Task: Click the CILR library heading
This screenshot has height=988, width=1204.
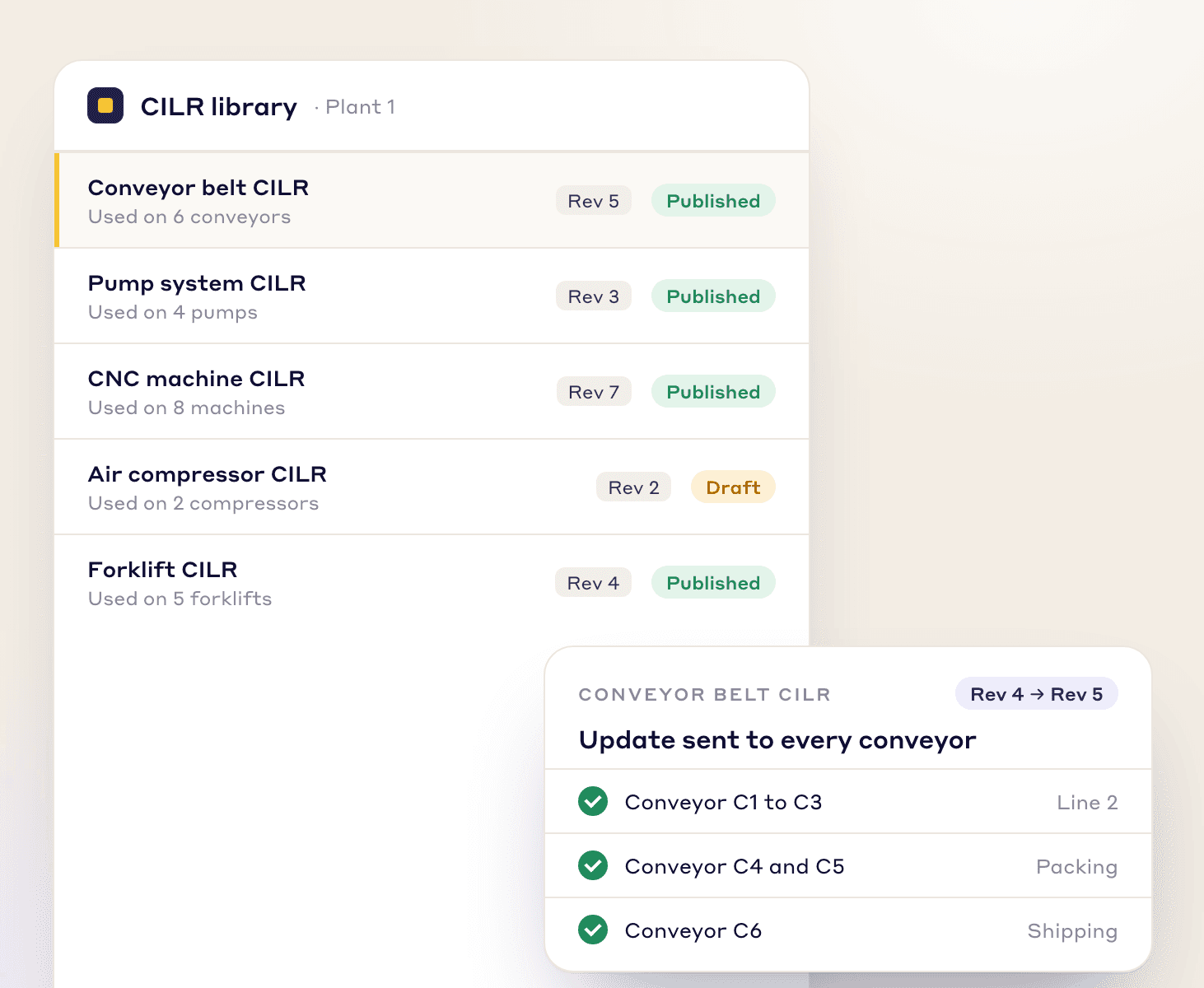Action: (219, 106)
